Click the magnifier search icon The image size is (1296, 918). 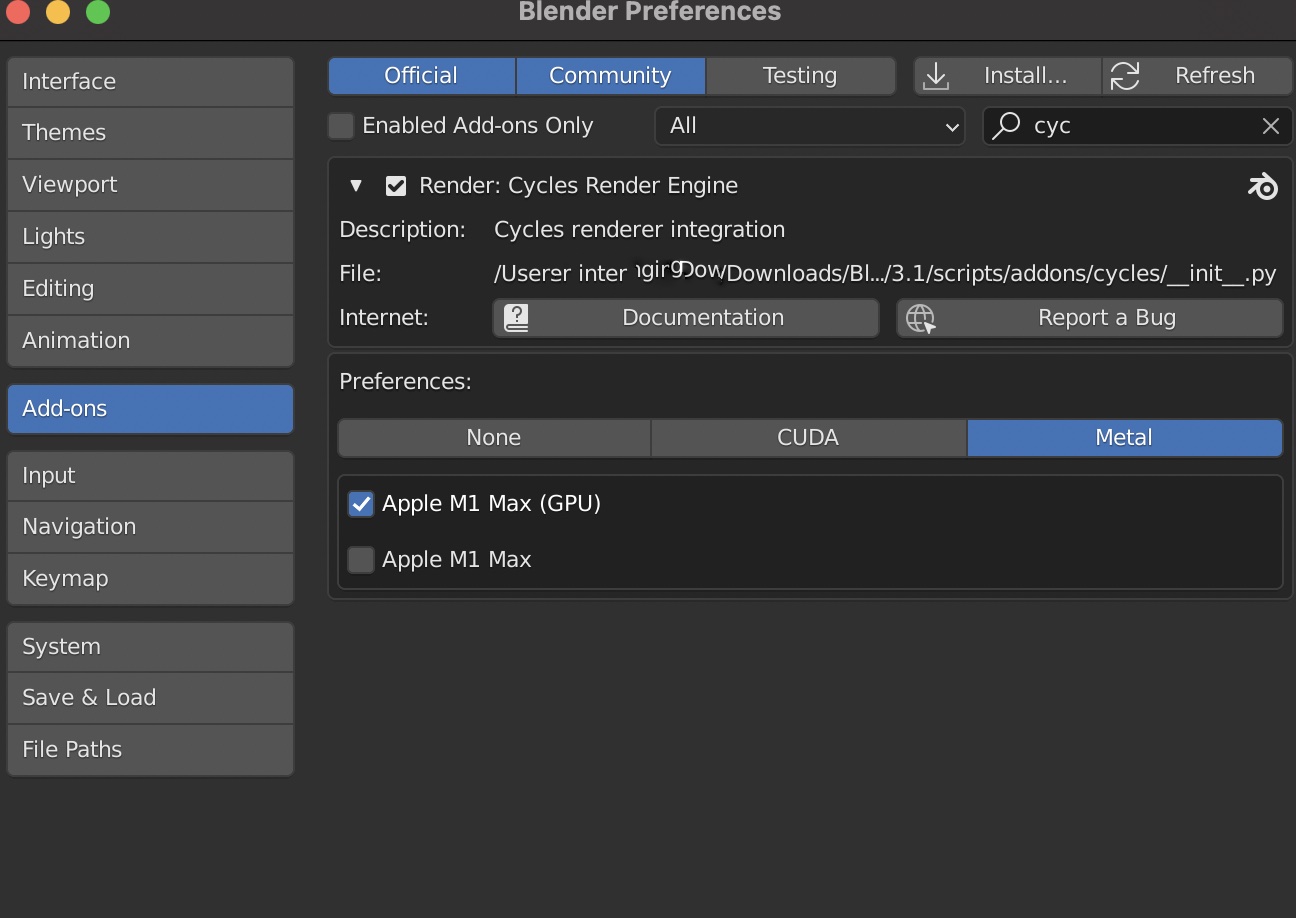pyautogui.click(x=1007, y=125)
